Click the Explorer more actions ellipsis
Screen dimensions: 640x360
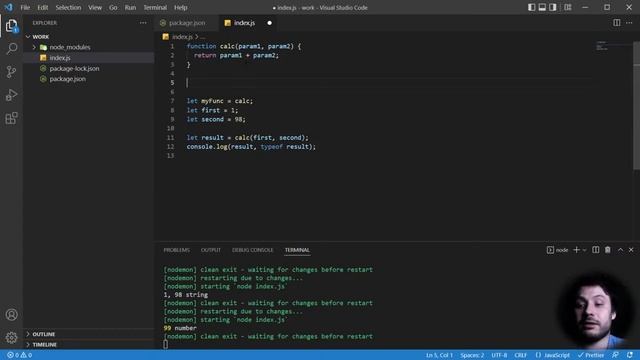(x=143, y=23)
